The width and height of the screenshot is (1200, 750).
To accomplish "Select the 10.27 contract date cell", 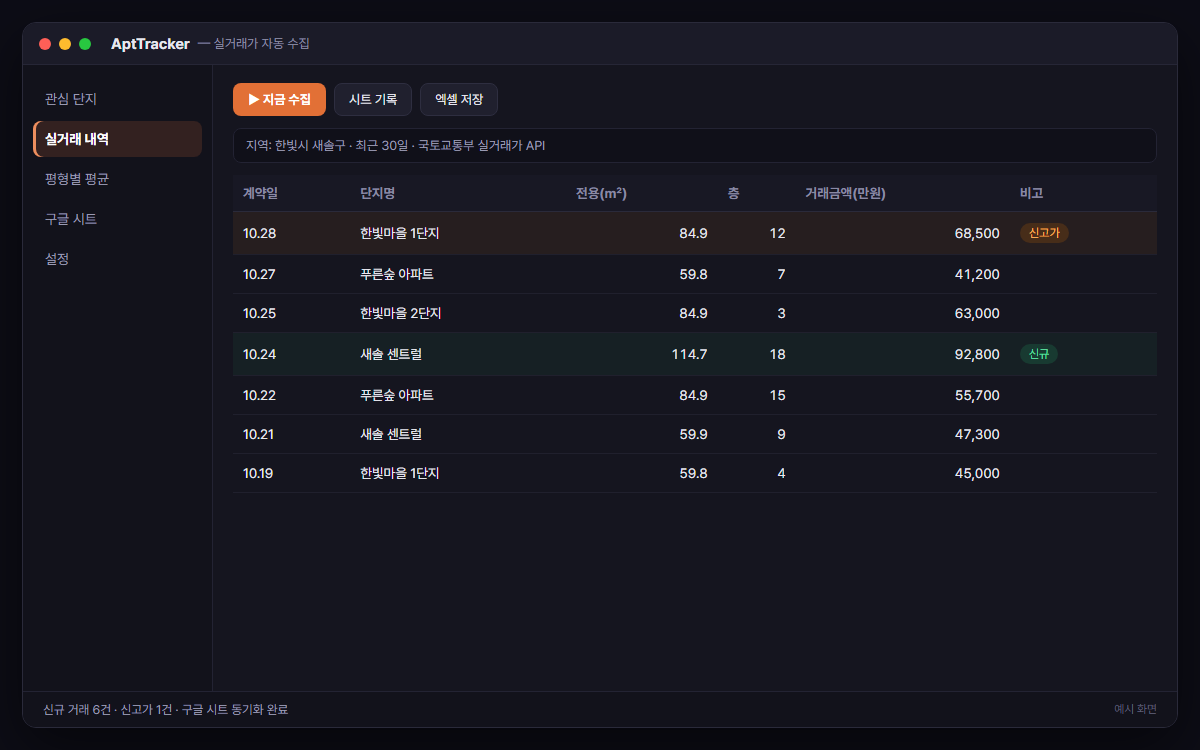I will [x=260, y=274].
